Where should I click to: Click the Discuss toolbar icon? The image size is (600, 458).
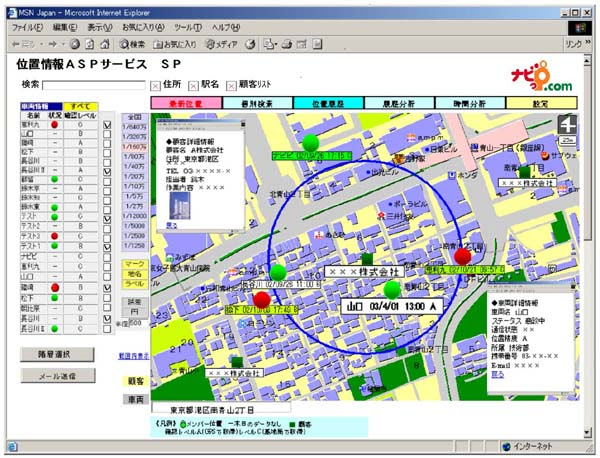pyautogui.click(x=317, y=44)
